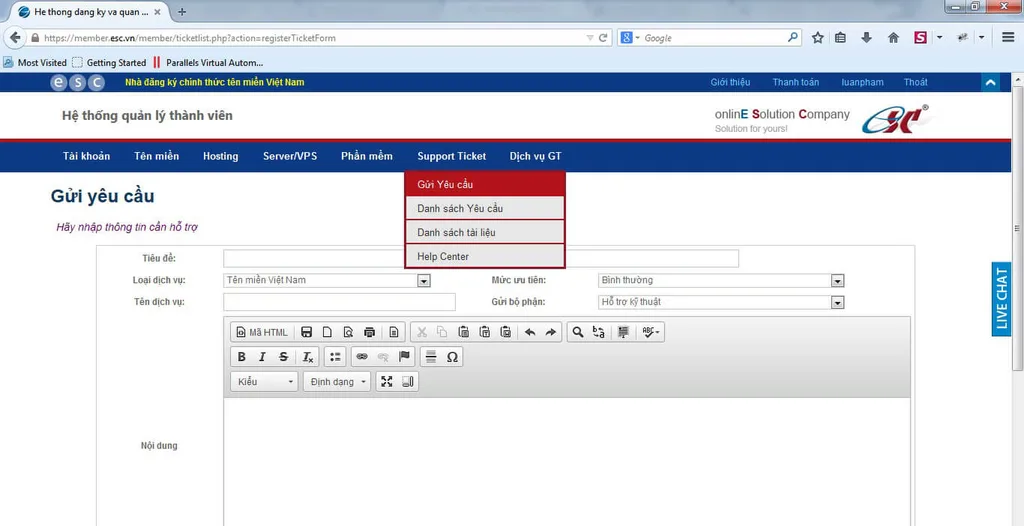
Task: Open the Hosting menu
Action: pos(221,156)
